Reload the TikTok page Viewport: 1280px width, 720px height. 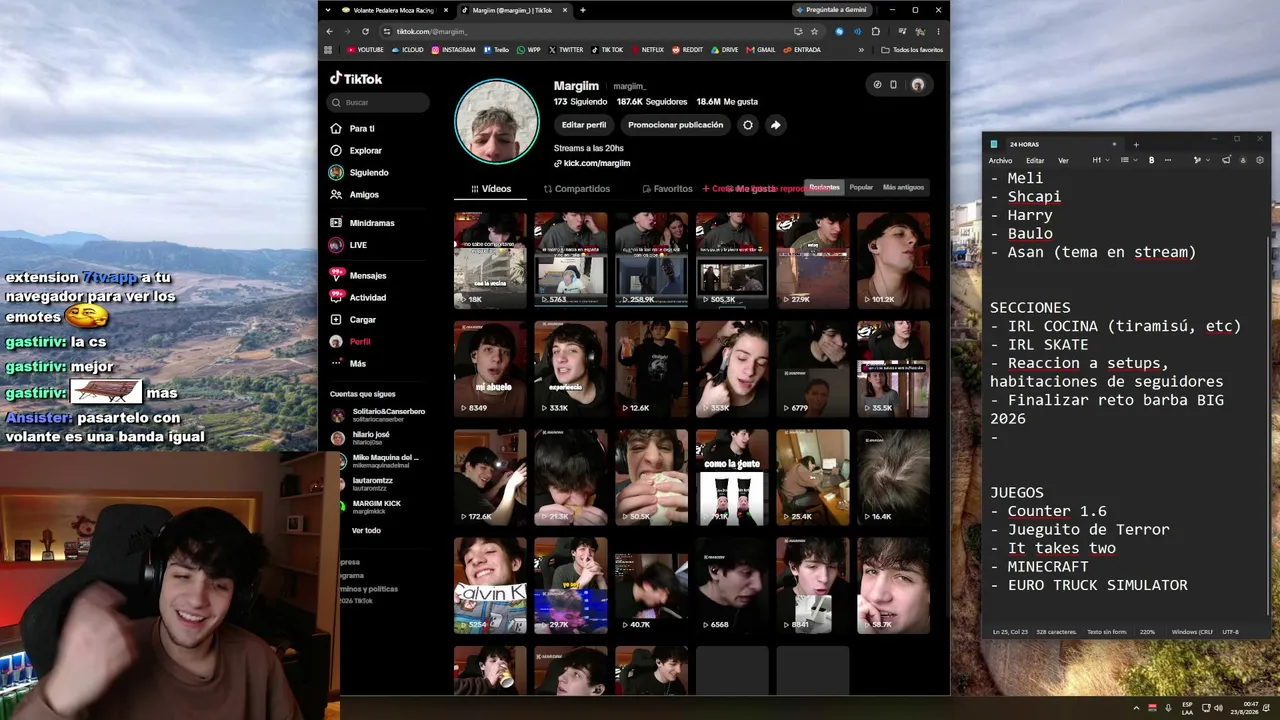366,31
